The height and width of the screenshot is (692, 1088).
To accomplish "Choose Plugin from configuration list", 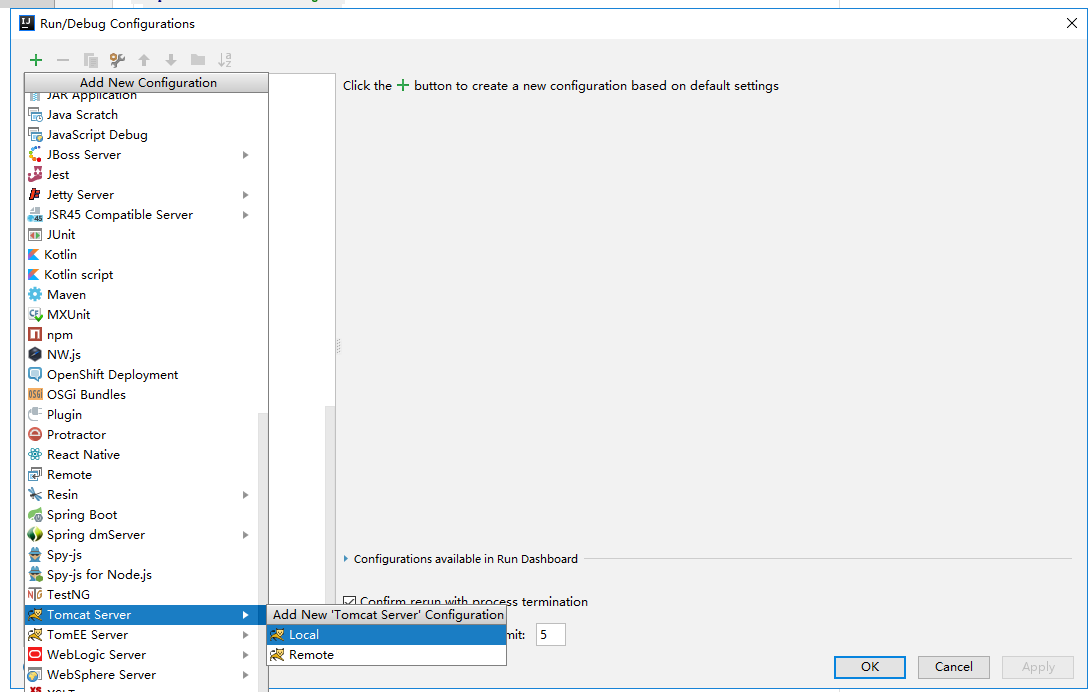I will 142,415.
